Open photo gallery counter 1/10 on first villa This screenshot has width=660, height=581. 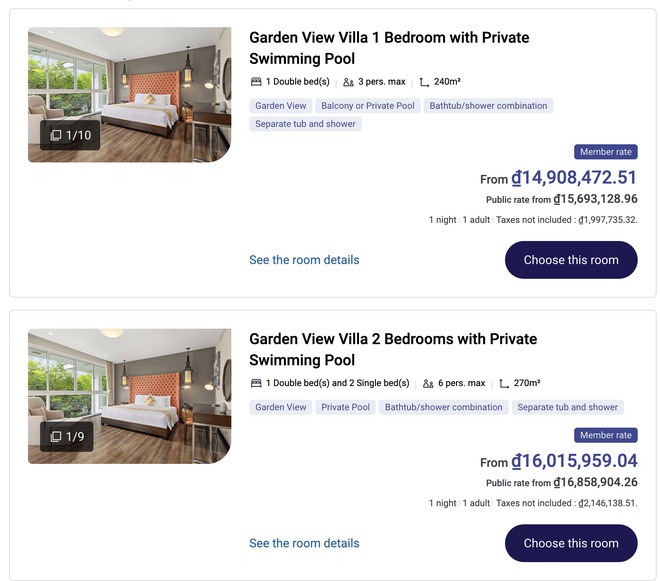tap(70, 135)
